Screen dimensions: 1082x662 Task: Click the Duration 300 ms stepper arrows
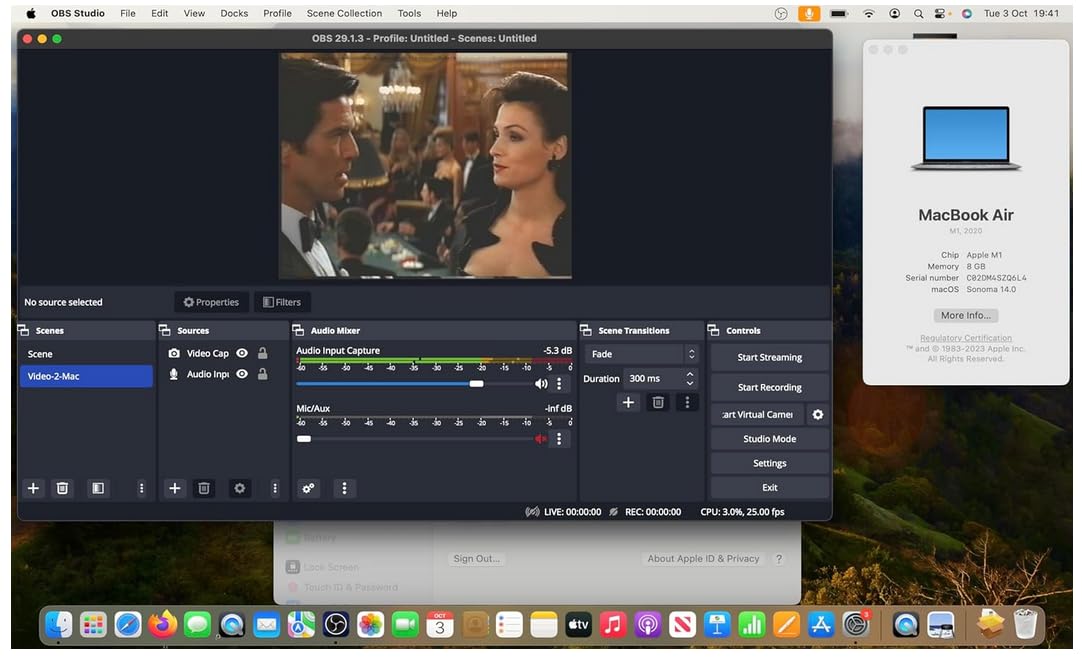690,379
